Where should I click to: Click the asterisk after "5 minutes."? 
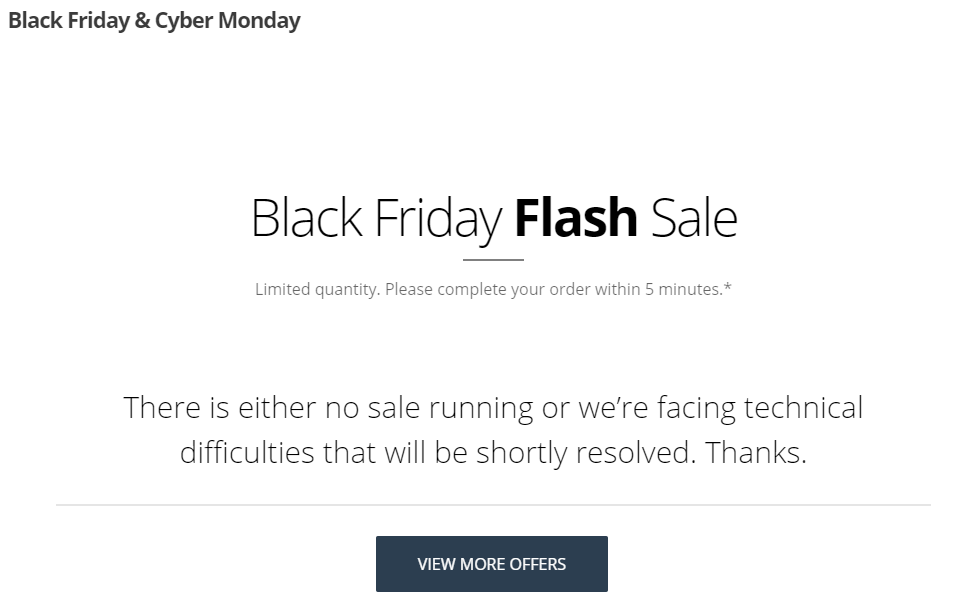point(728,288)
